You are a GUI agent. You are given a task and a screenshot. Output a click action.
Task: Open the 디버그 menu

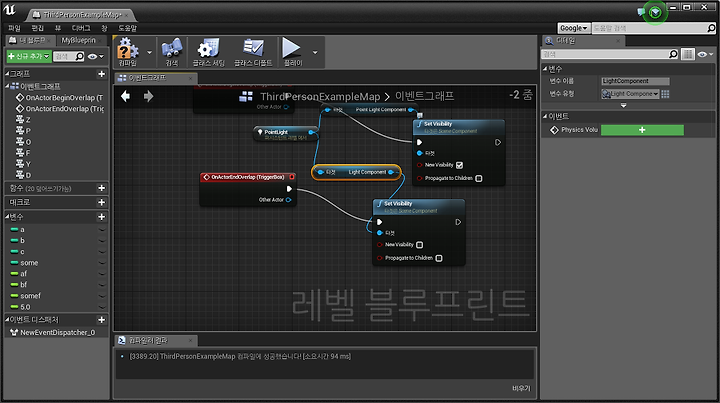[81, 28]
